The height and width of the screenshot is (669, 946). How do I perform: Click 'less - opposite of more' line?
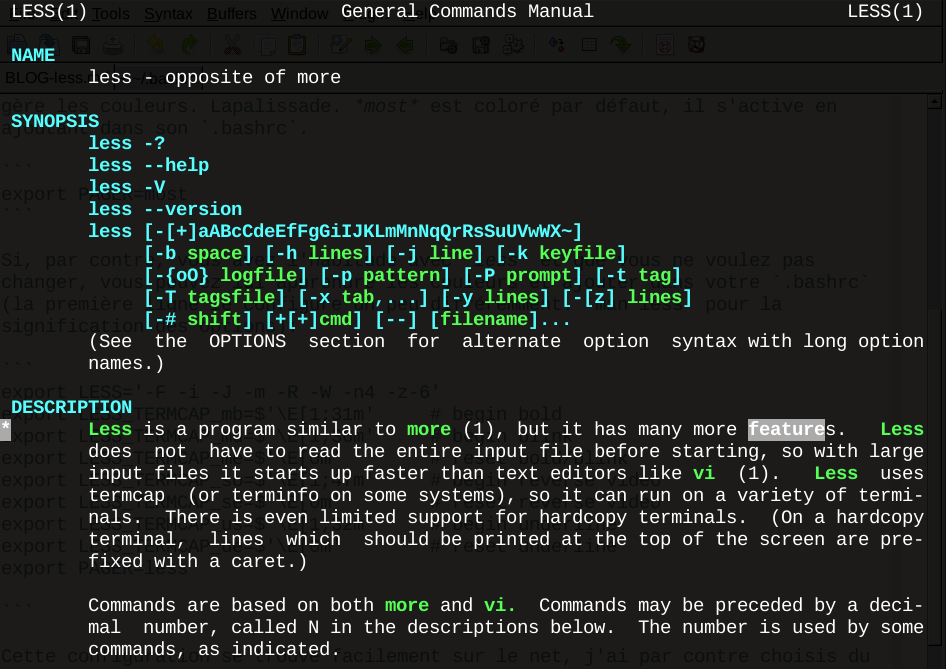click(x=214, y=77)
